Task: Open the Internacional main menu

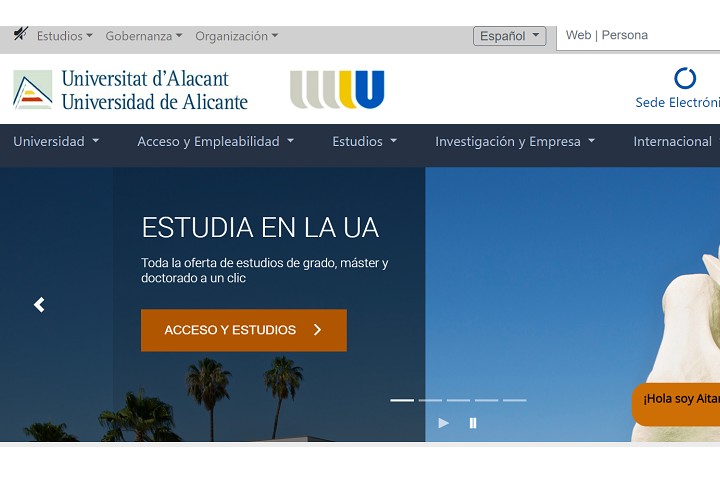Action: [676, 141]
